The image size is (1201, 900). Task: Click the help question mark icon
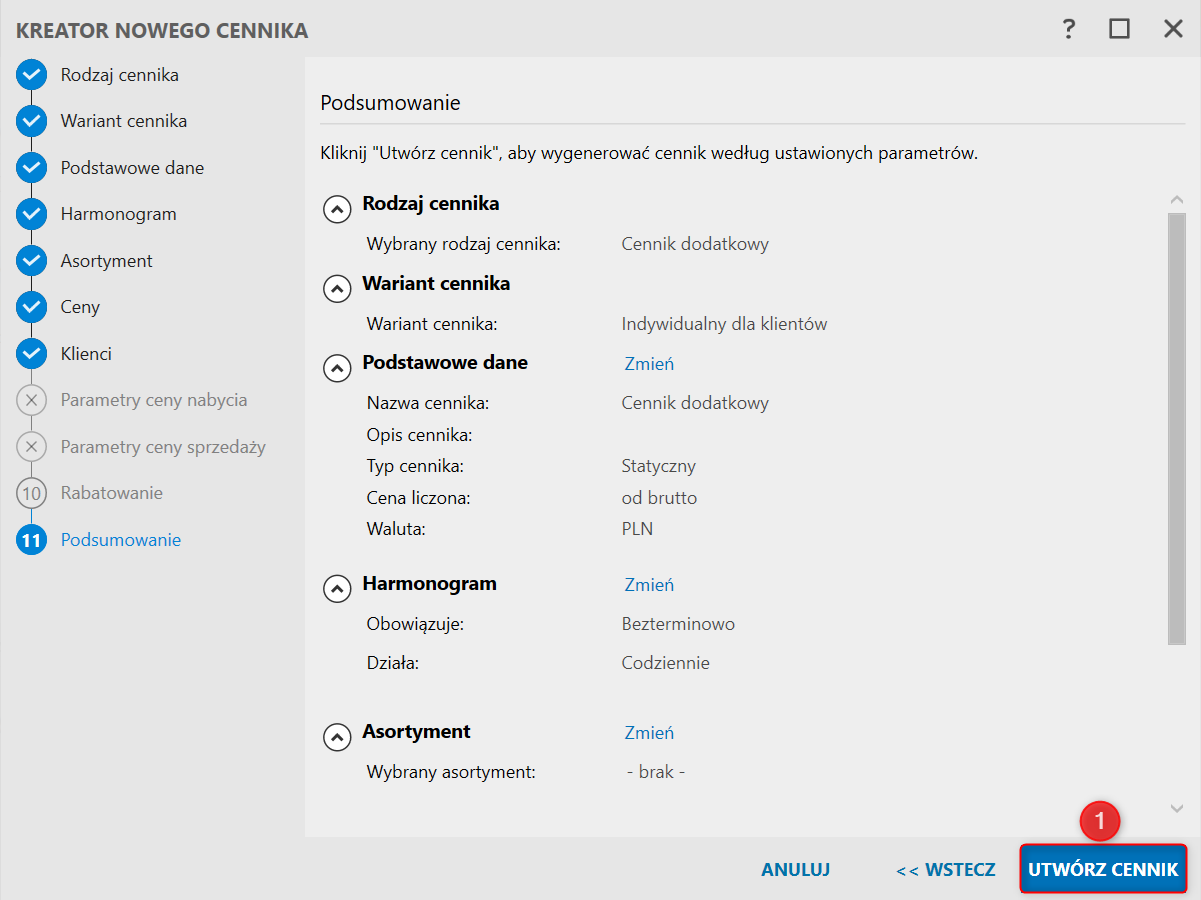(1069, 29)
